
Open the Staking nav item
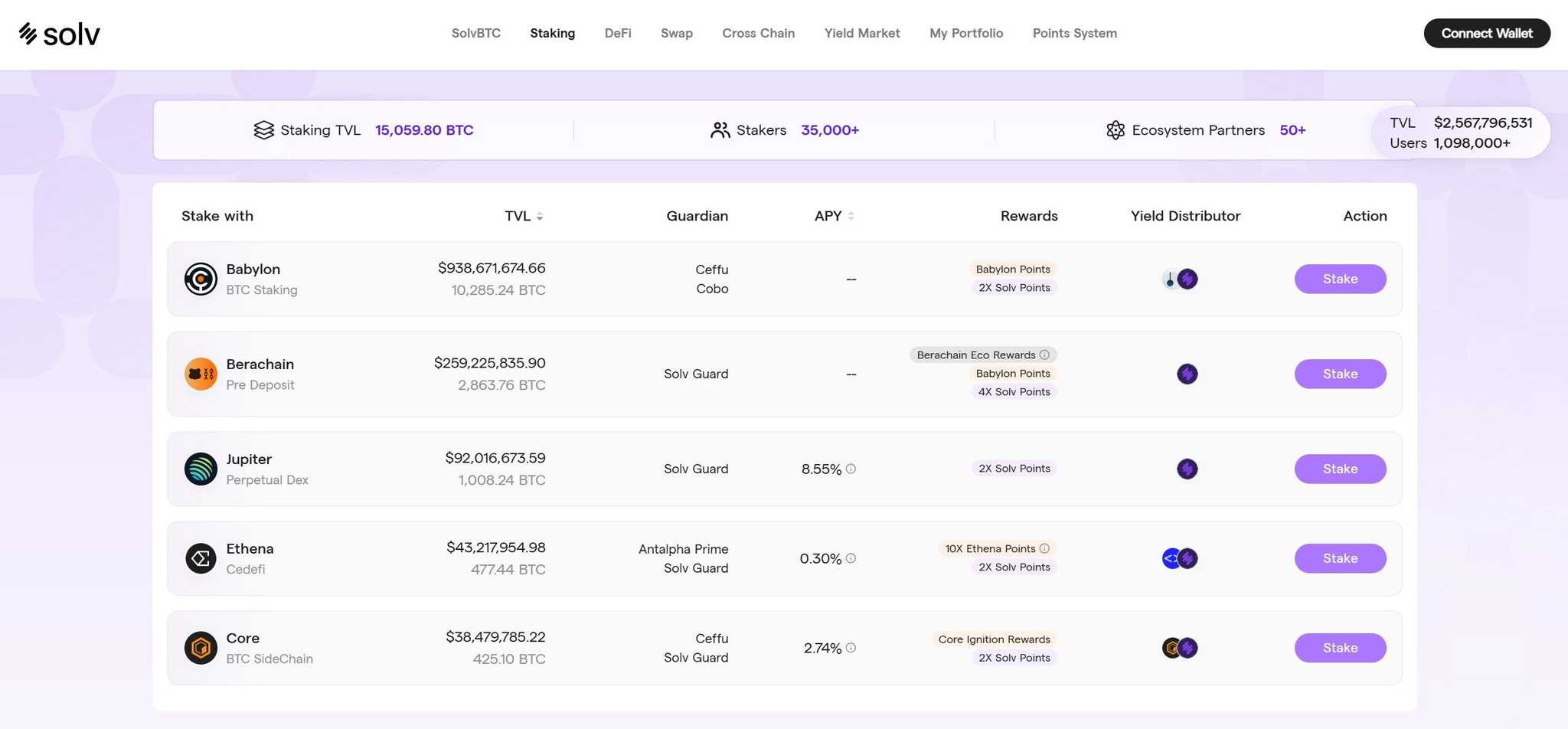pyautogui.click(x=553, y=33)
